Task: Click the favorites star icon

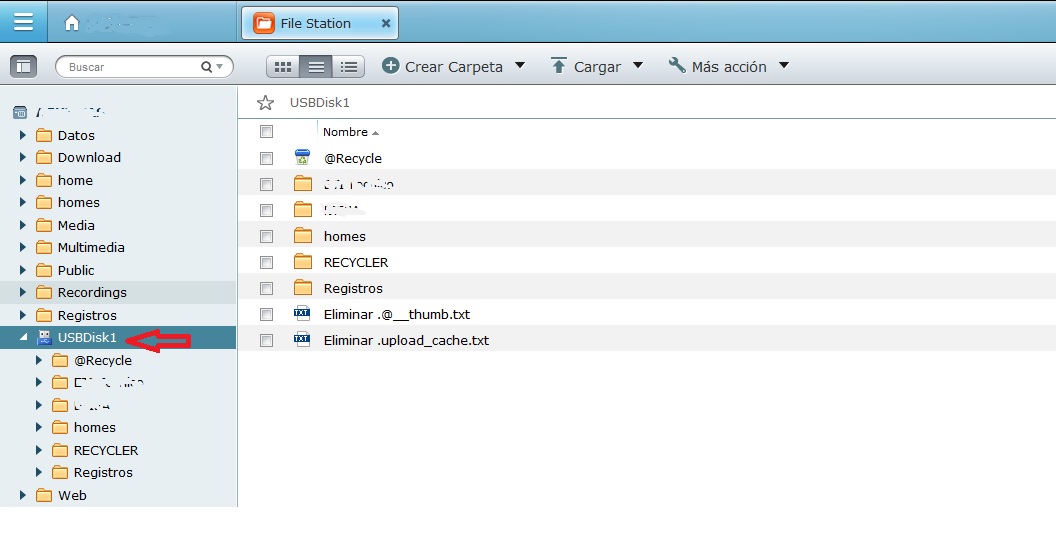Action: coord(265,102)
